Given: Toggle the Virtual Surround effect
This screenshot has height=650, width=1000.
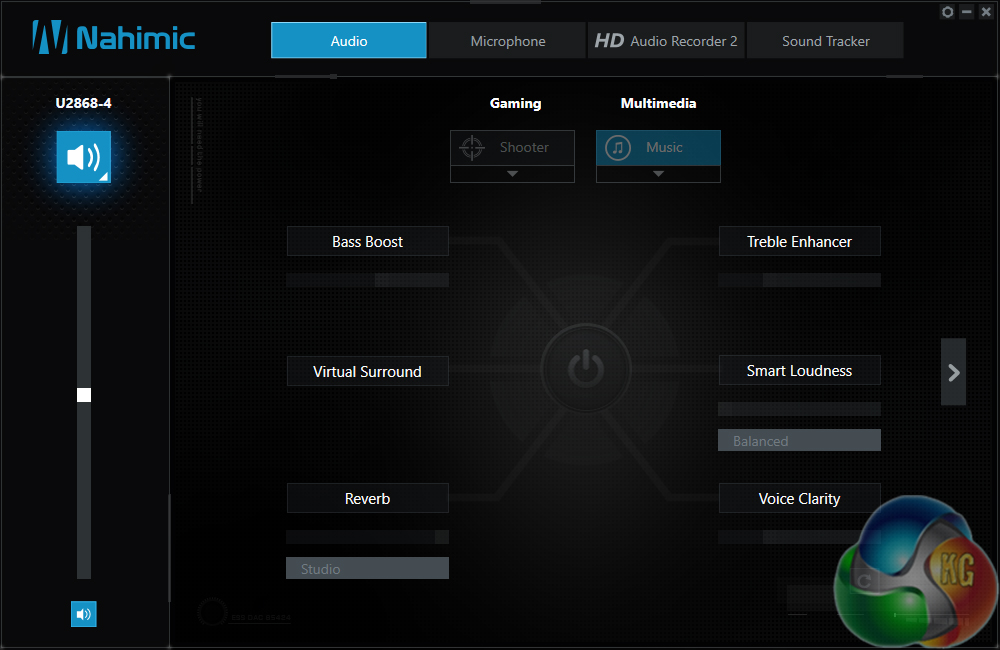Looking at the screenshot, I should [x=367, y=371].
